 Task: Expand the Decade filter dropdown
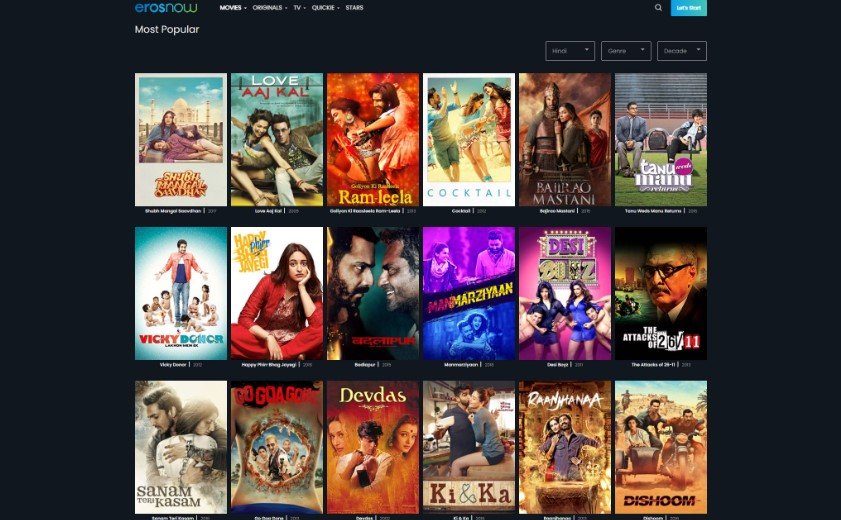[682, 51]
